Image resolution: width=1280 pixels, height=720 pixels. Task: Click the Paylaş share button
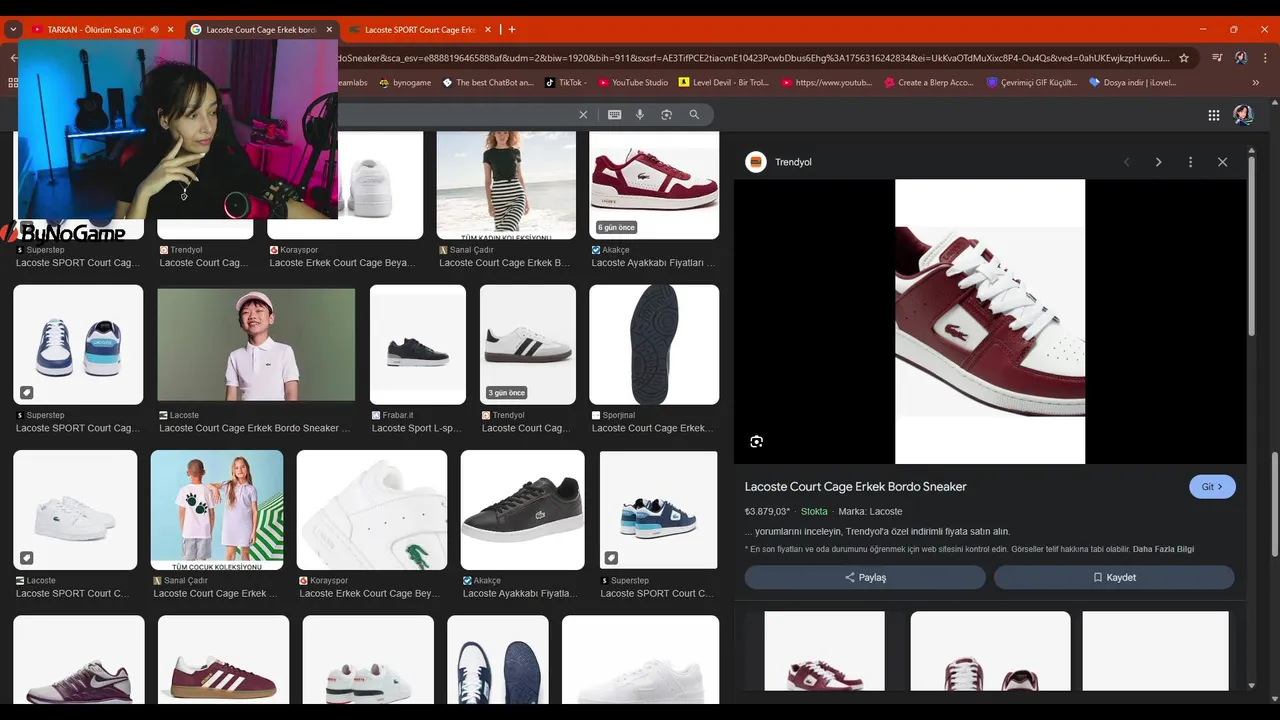pos(865,577)
